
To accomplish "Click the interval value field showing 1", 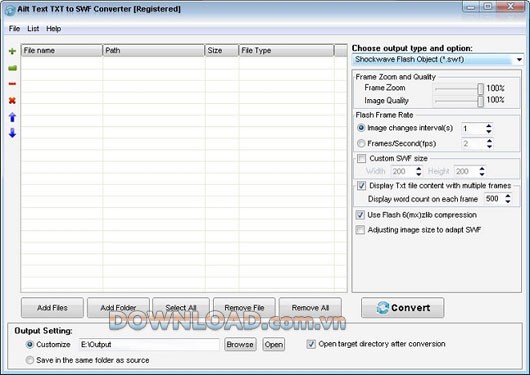I will coord(474,128).
